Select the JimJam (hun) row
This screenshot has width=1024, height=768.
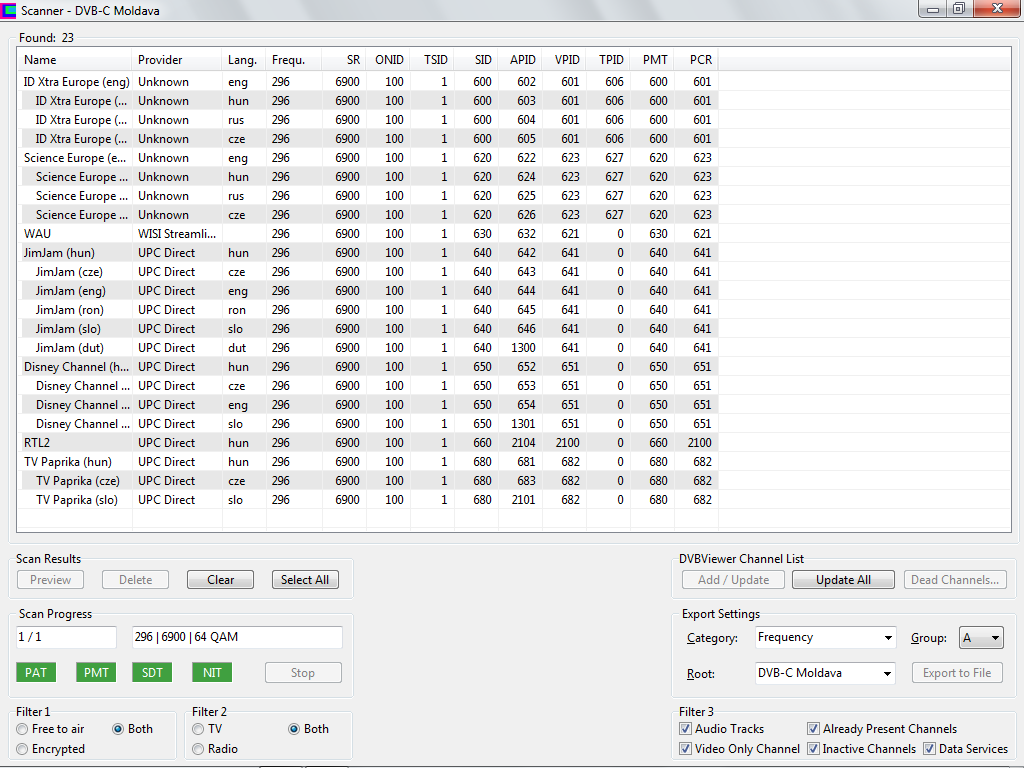(x=368, y=253)
